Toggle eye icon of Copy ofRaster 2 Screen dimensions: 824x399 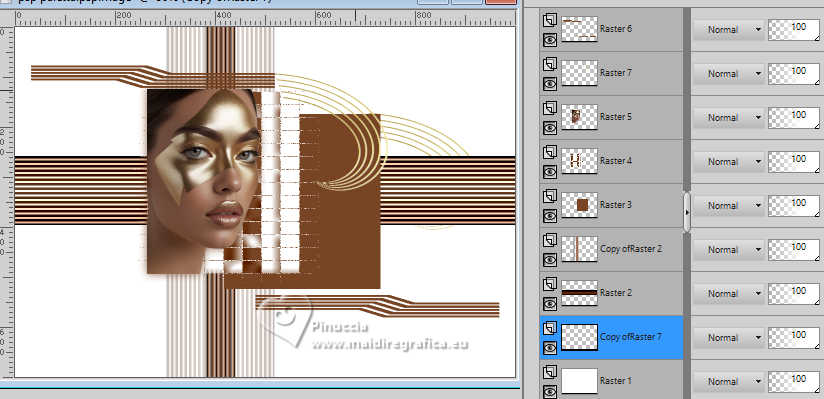550,260
